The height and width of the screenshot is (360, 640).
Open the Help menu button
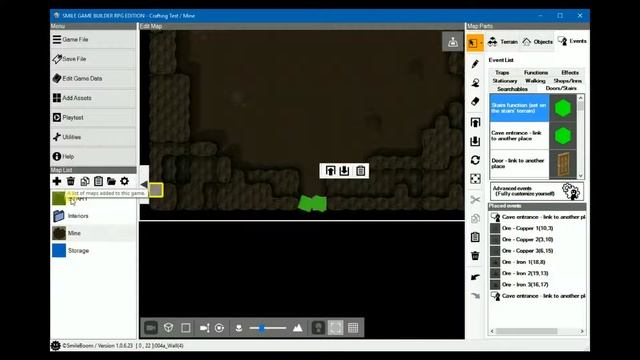[x=93, y=156]
